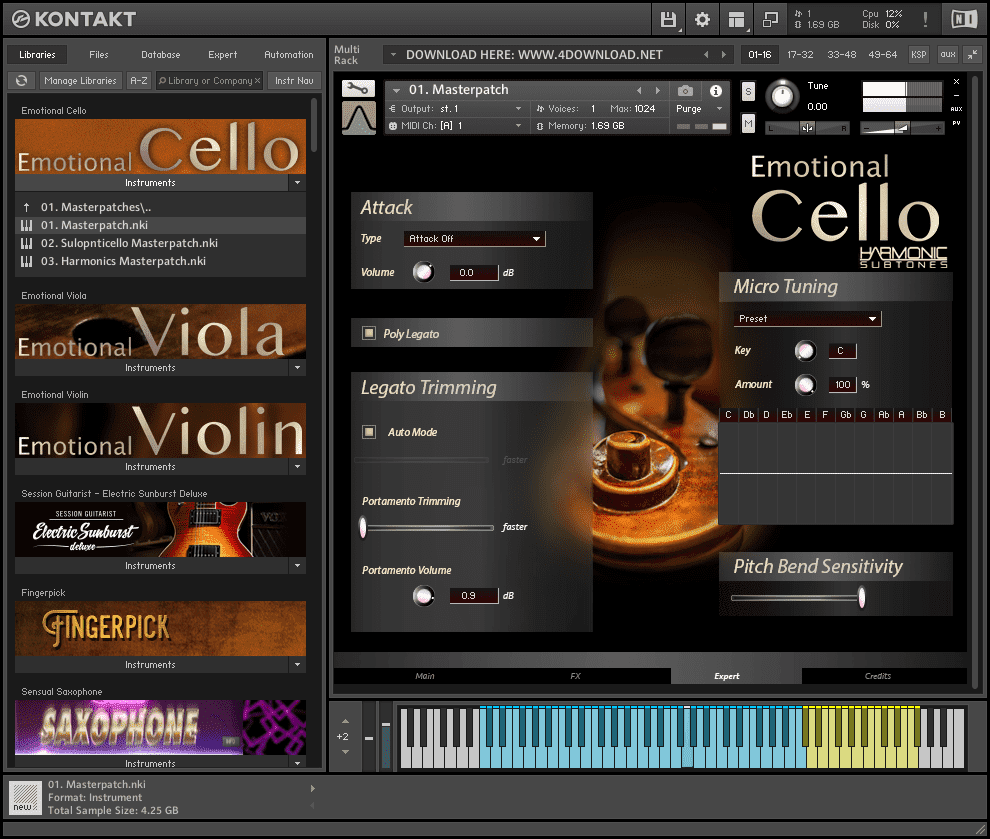Image resolution: width=990 pixels, height=839 pixels.
Task: Open the Micro Tuning Preset dropdown
Action: 806,318
